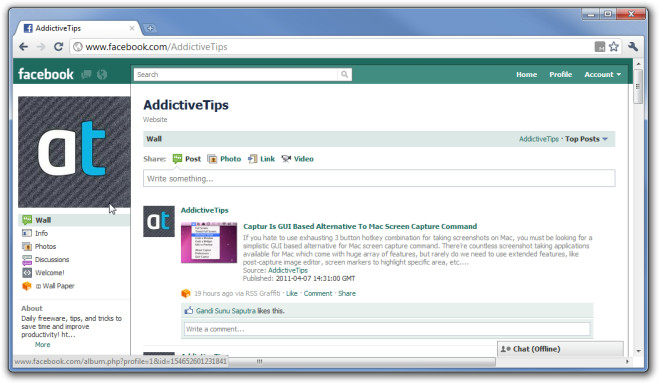Click Comment under the Captur post
The height and width of the screenshot is (384, 660).
click(x=318, y=293)
